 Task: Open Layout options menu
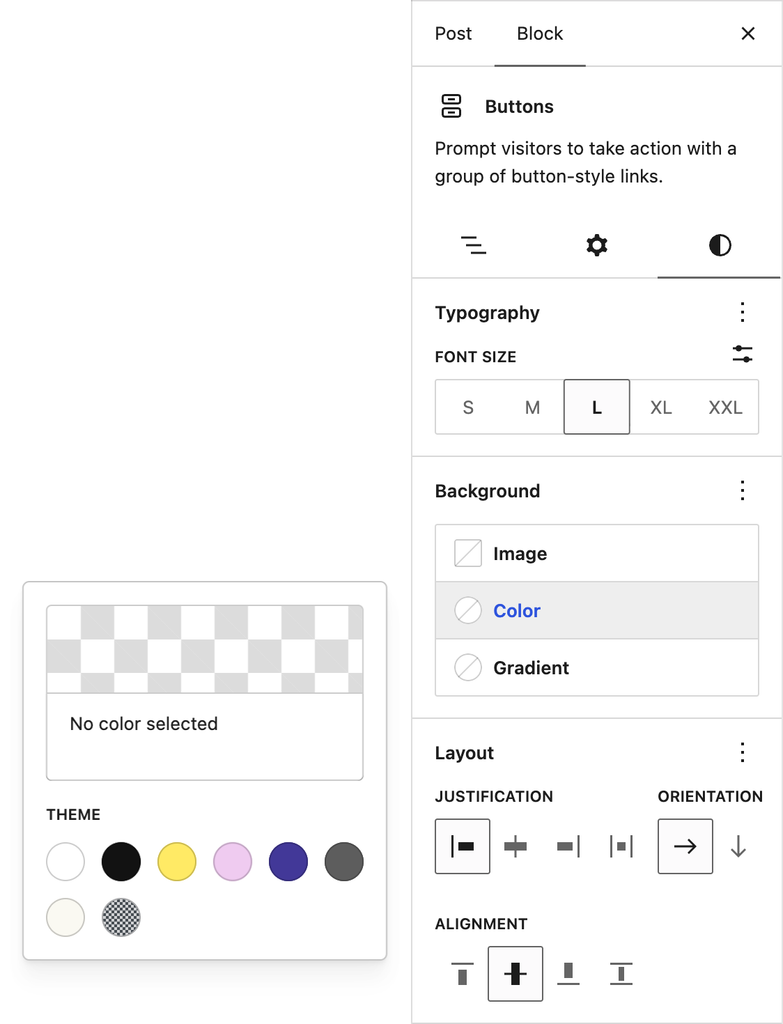pyautogui.click(x=742, y=752)
